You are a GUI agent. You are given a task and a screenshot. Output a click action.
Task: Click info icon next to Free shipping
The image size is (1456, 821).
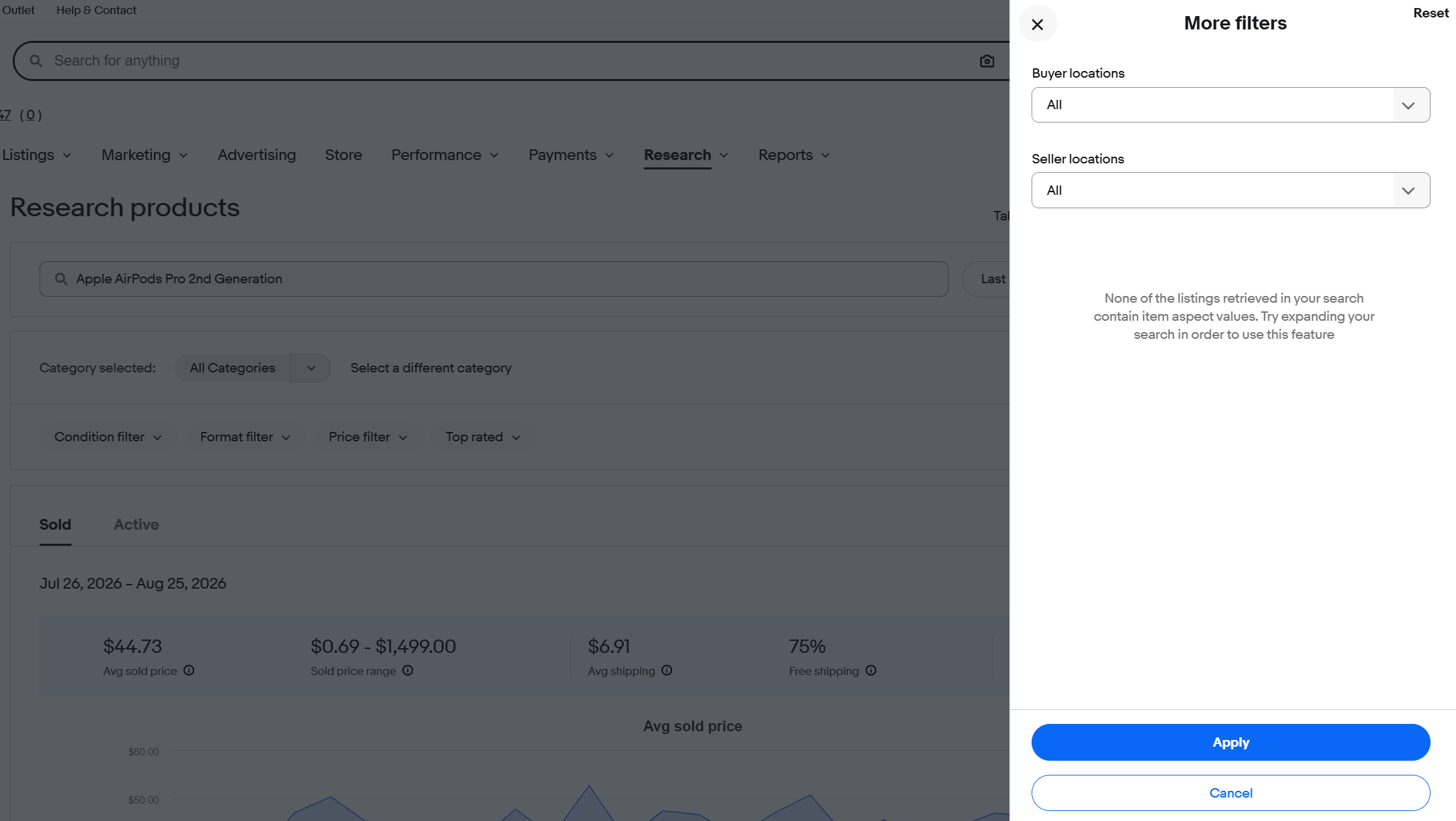[871, 670]
